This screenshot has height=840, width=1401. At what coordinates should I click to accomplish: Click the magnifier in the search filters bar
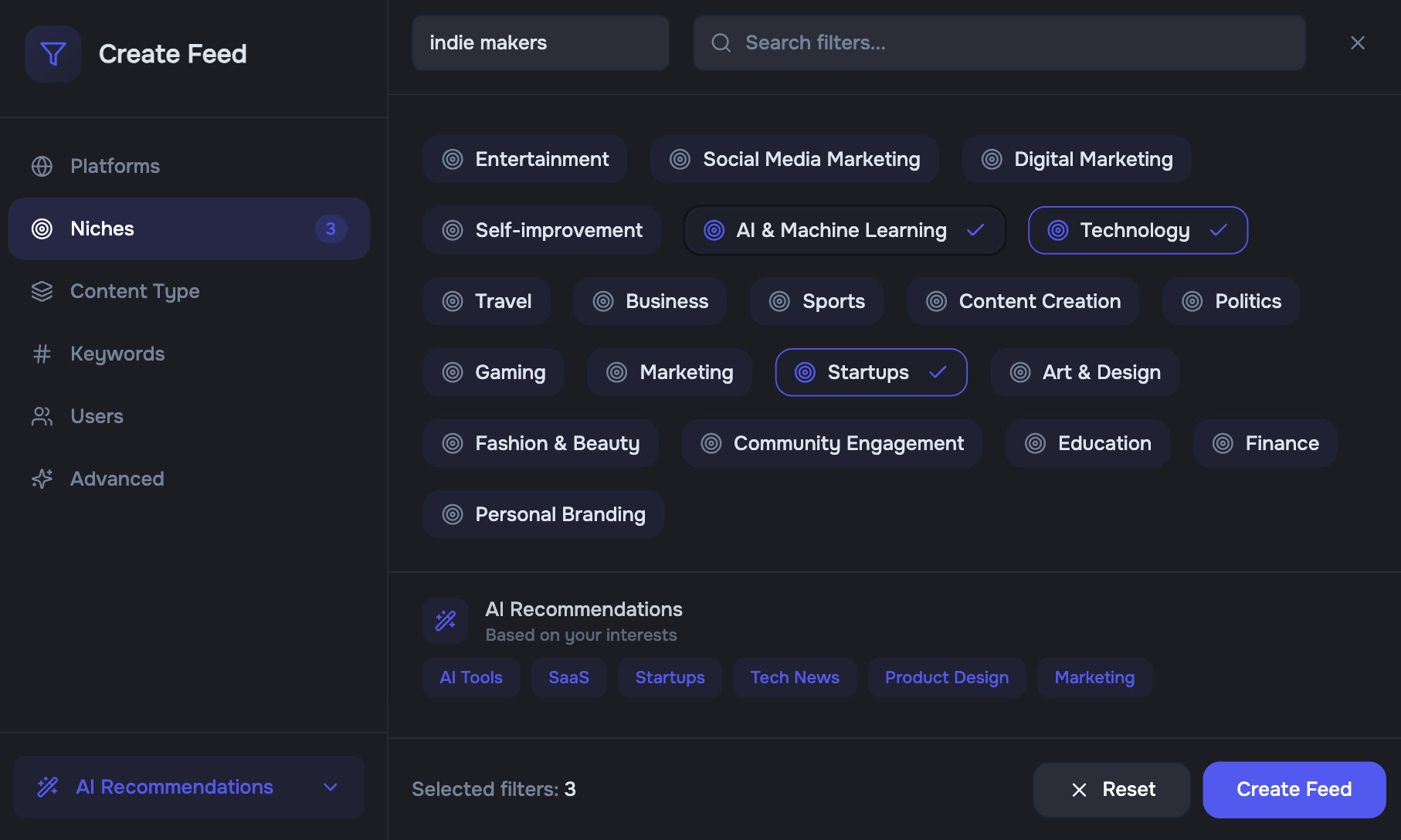[x=721, y=42]
